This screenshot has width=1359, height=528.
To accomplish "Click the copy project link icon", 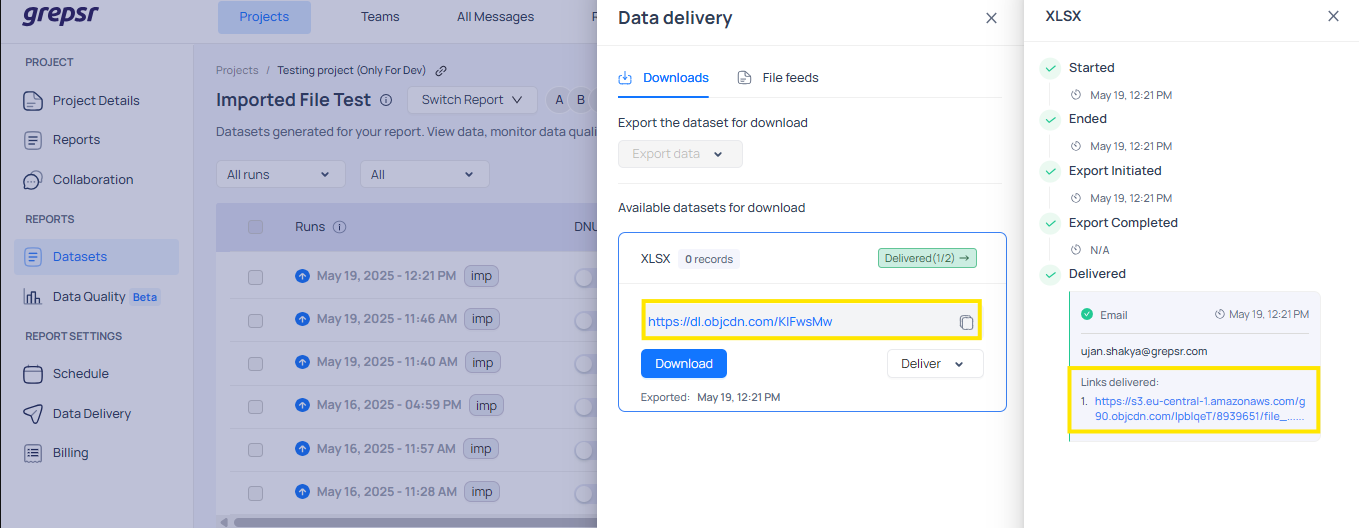I will pyautogui.click(x=441, y=71).
